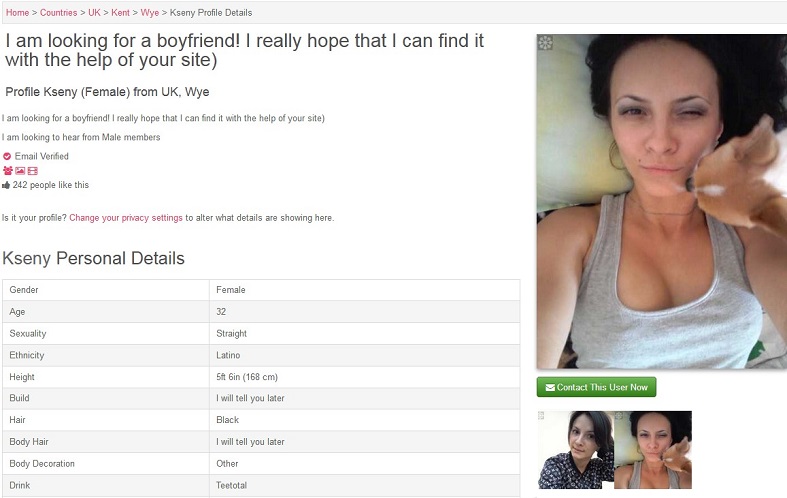This screenshot has height=498, width=787.
Task: Navigate to UK breadcrumb link
Action: coord(94,13)
